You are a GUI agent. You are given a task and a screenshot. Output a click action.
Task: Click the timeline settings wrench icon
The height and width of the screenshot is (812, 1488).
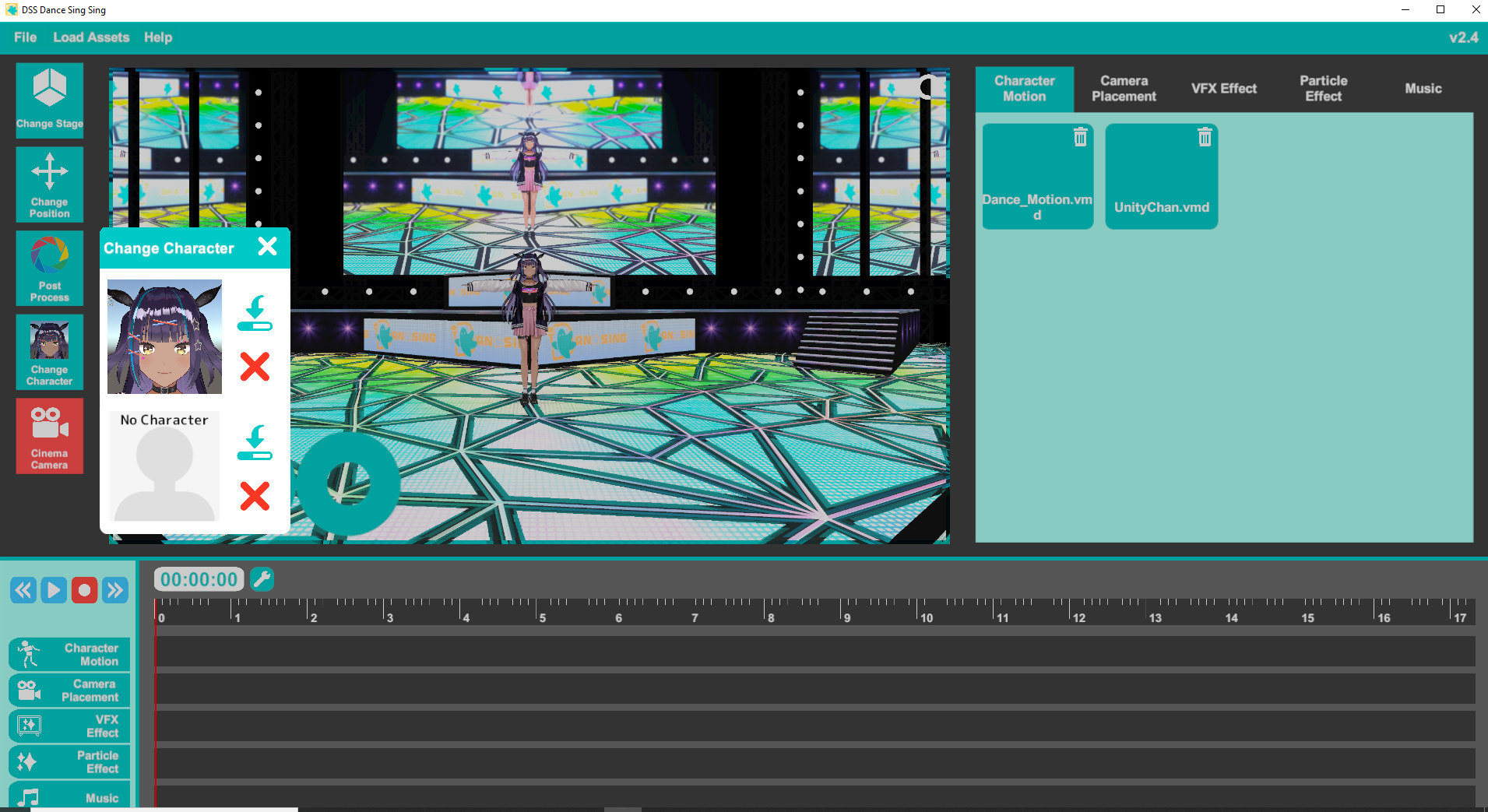[262, 578]
